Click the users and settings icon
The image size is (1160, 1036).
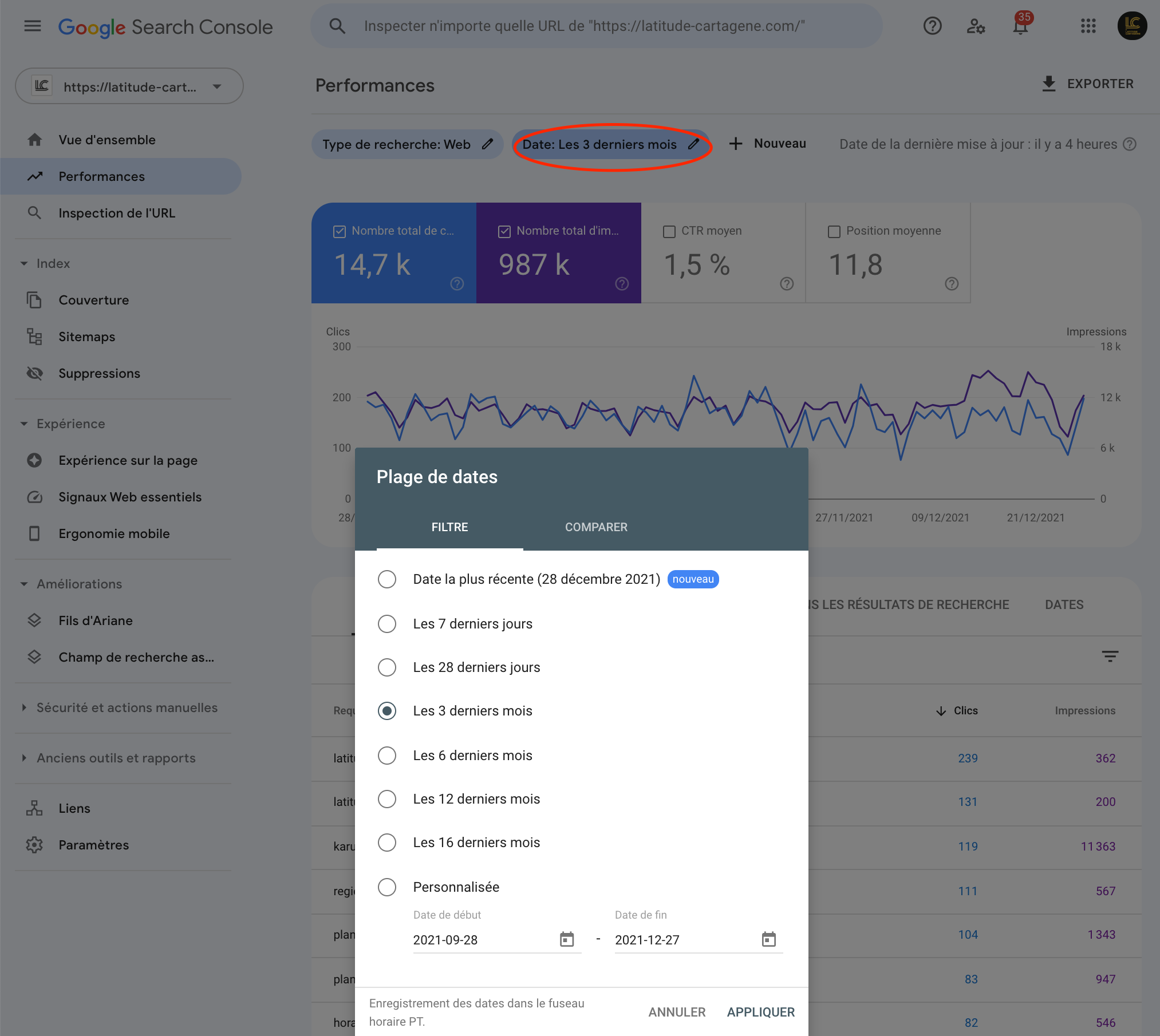[x=976, y=26]
